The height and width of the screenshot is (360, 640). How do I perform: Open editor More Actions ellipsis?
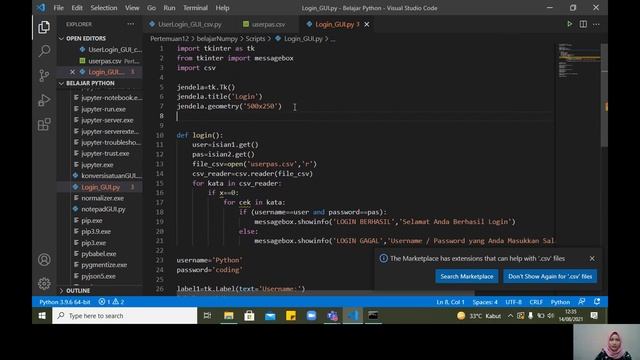coord(596,24)
